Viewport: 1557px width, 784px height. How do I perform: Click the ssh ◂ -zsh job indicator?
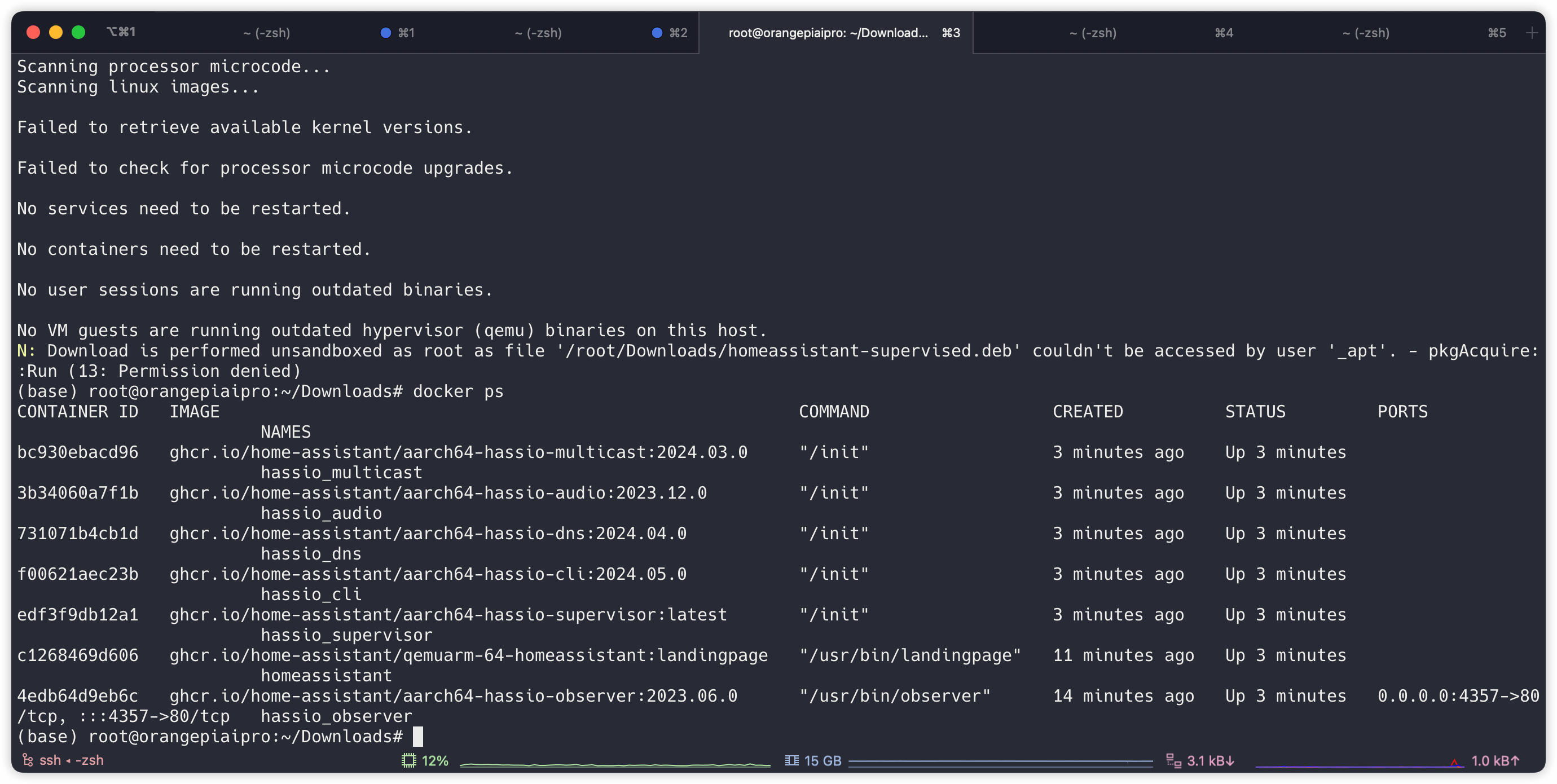pyautogui.click(x=71, y=760)
